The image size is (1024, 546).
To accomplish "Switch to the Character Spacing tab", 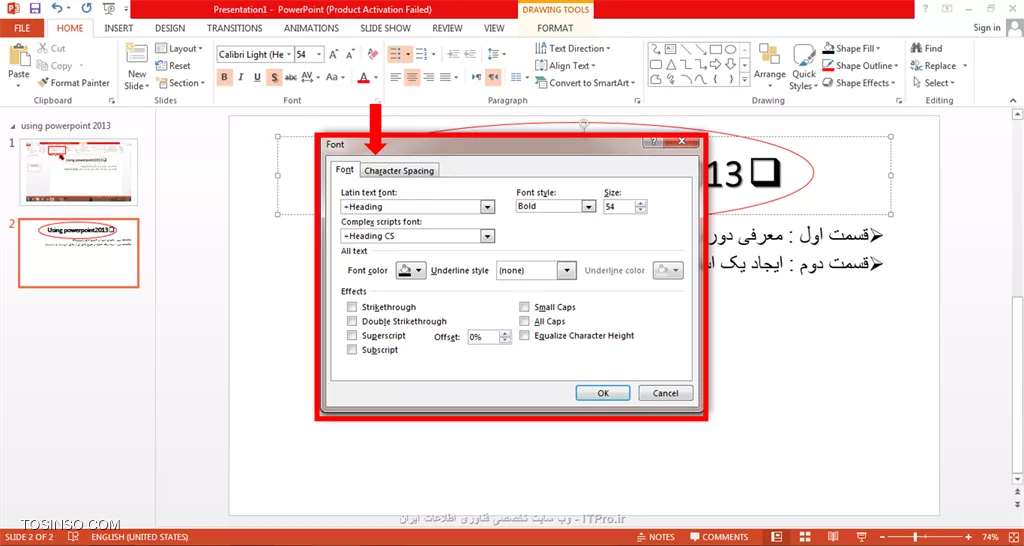I will (x=399, y=170).
